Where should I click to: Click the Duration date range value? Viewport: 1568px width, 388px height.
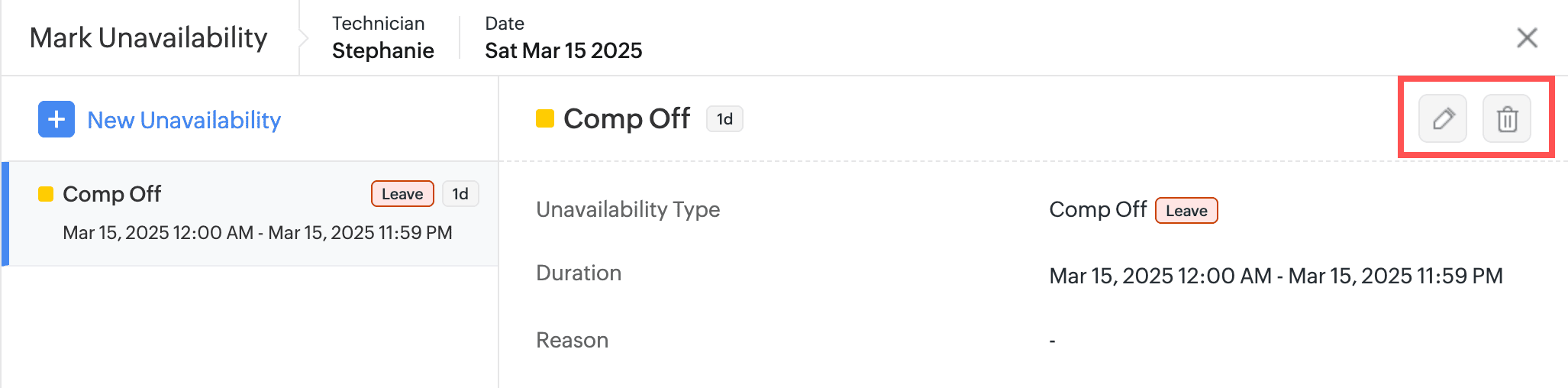1276,276
